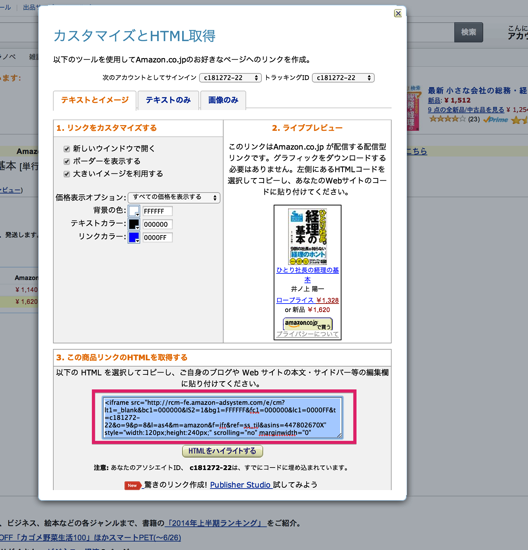Click the author name 井ノ上 陽一
The height and width of the screenshot is (550, 528).
coord(307,289)
